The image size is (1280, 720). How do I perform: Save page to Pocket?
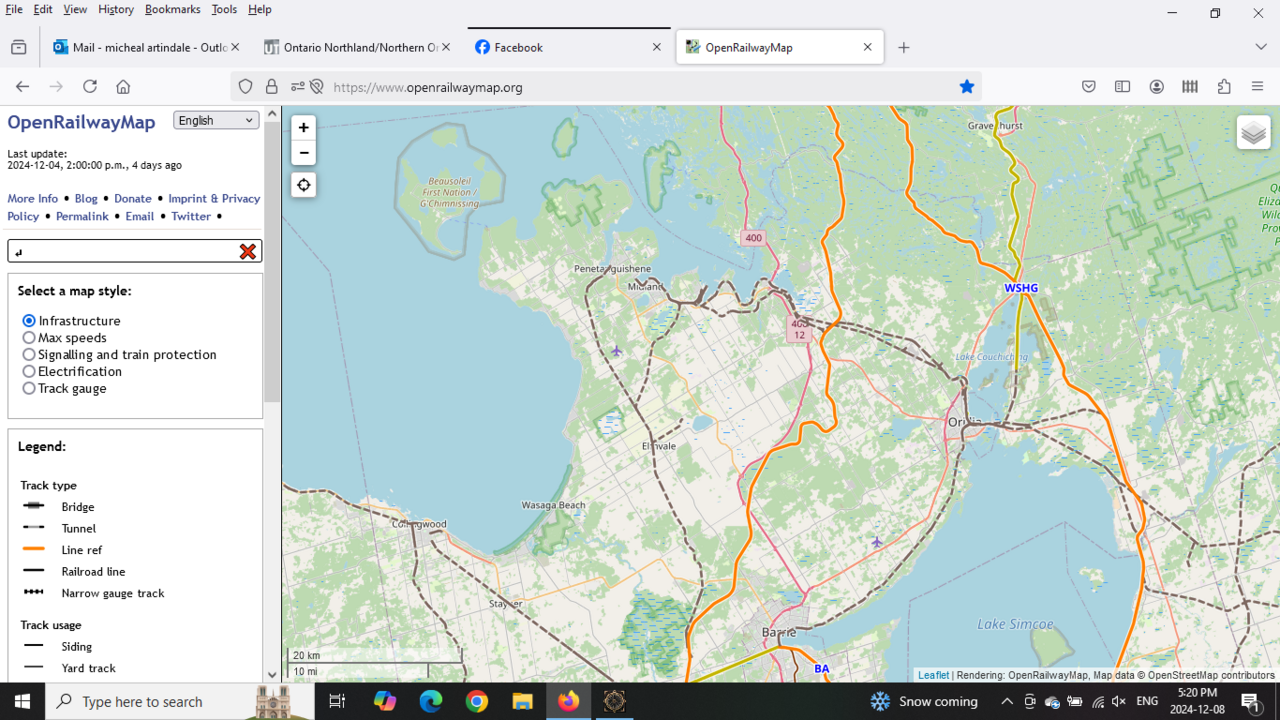(1089, 87)
